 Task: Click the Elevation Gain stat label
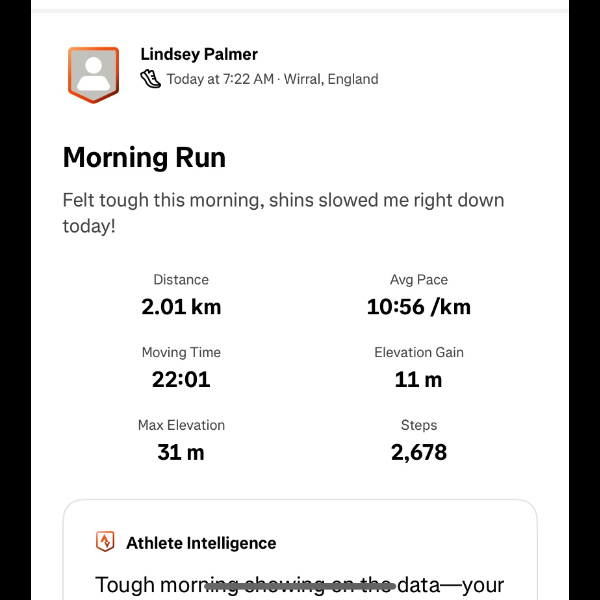click(419, 352)
